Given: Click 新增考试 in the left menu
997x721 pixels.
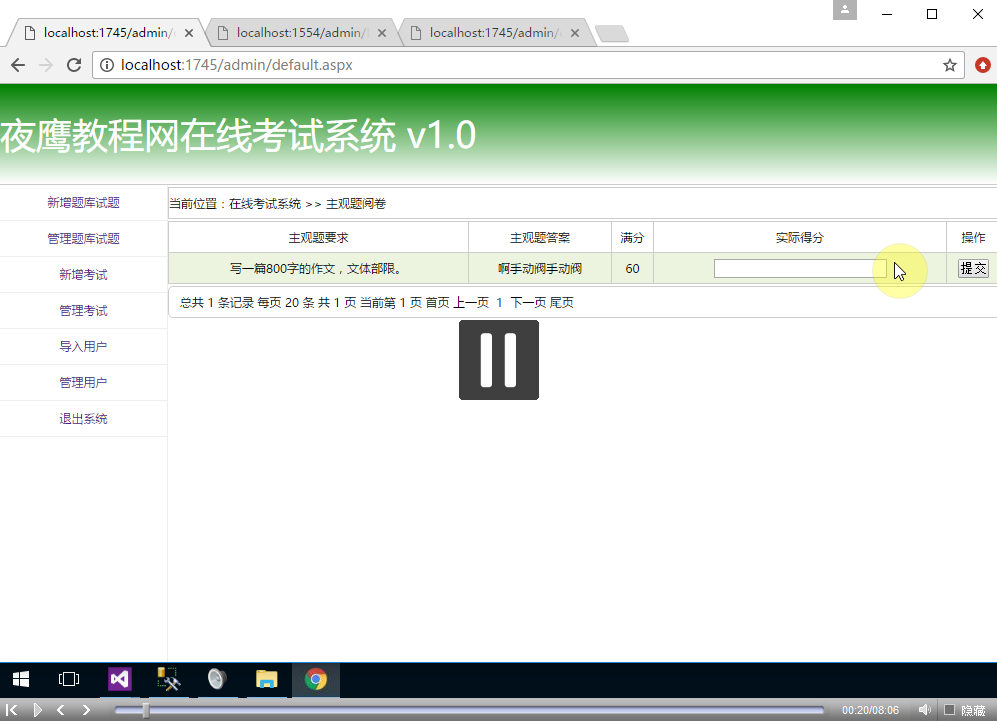Looking at the screenshot, I should click(x=83, y=274).
